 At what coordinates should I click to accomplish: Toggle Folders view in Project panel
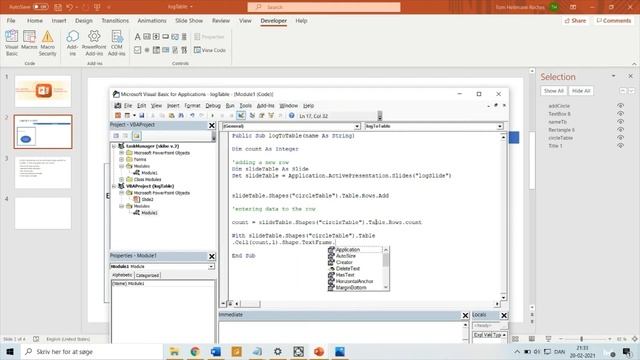tap(136, 136)
